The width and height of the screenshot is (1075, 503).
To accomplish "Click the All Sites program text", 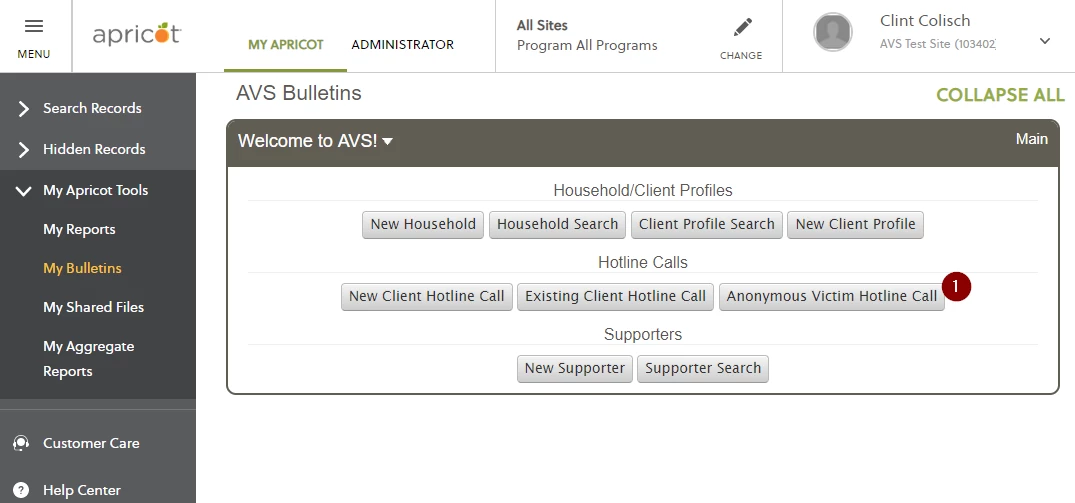I will (x=542, y=25).
